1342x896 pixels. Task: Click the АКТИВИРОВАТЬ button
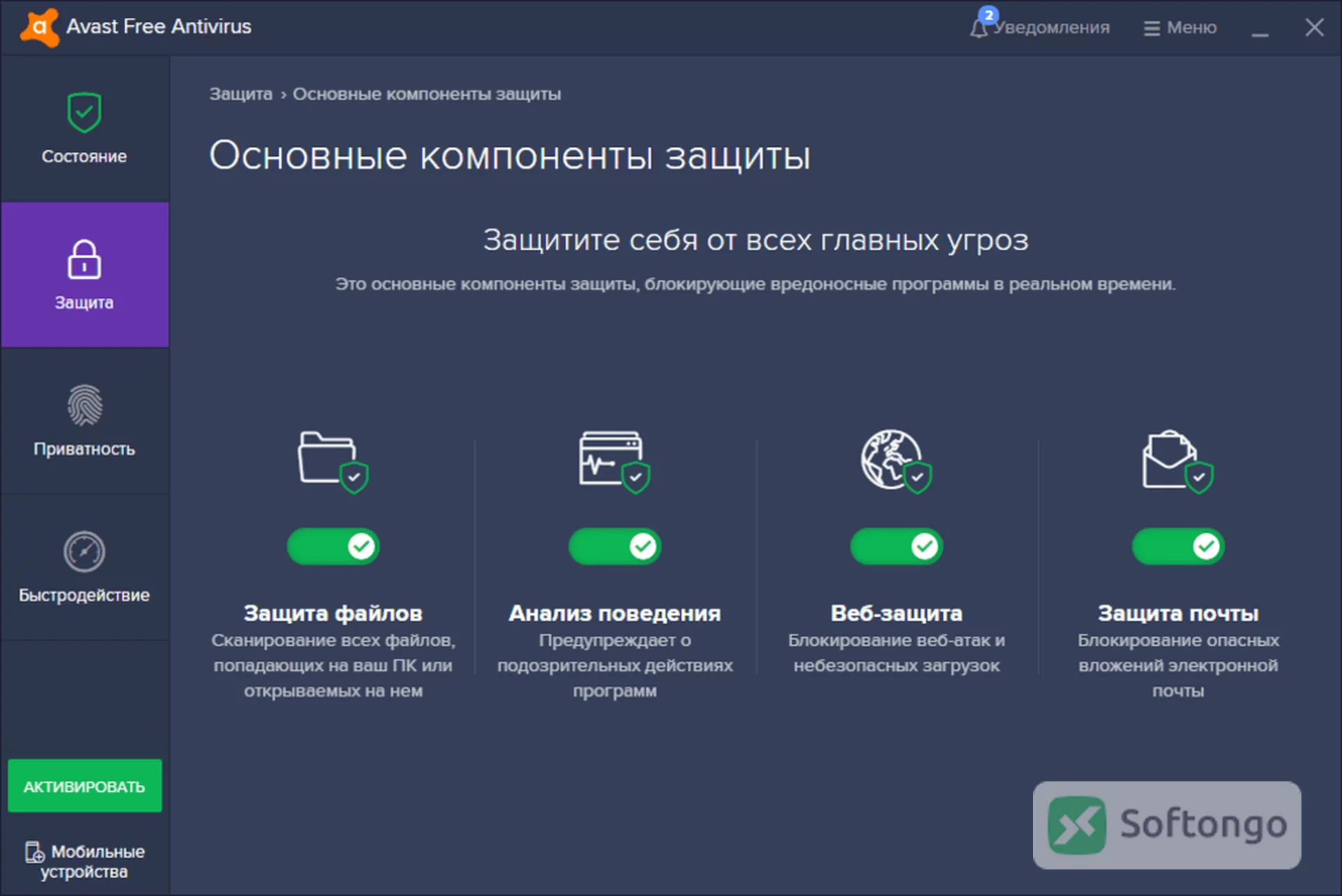point(85,786)
